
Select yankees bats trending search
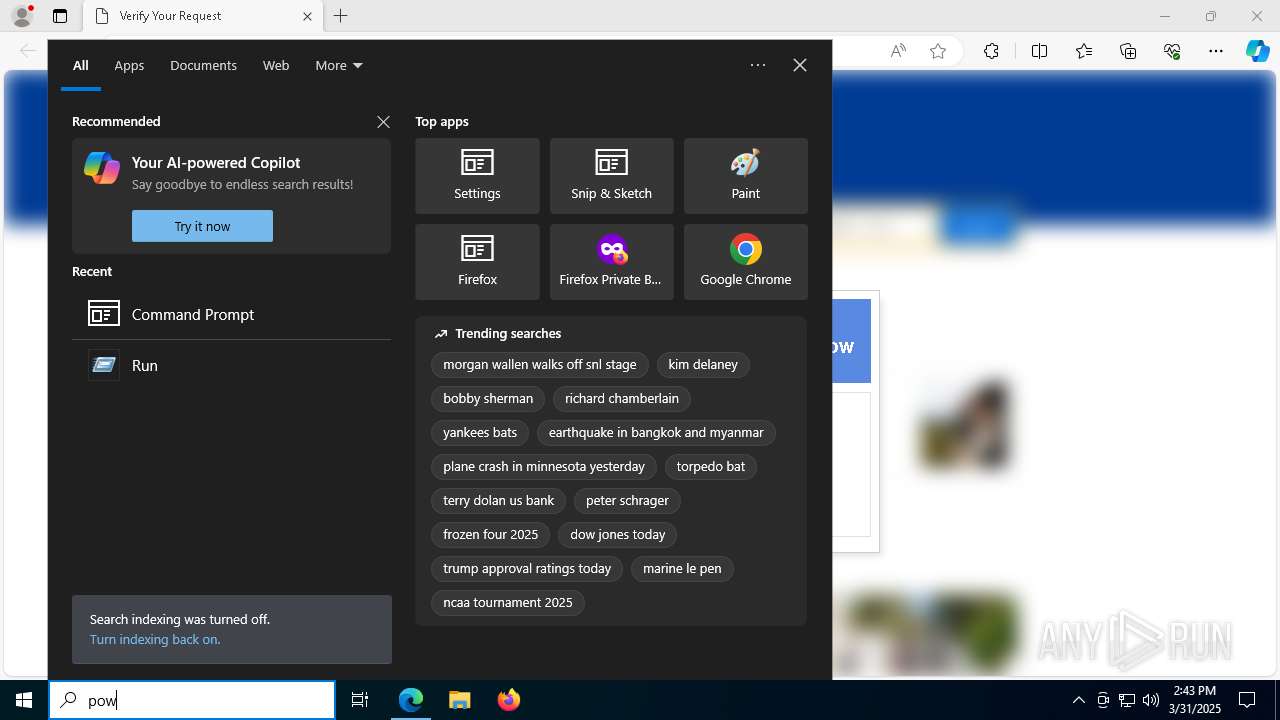click(480, 433)
